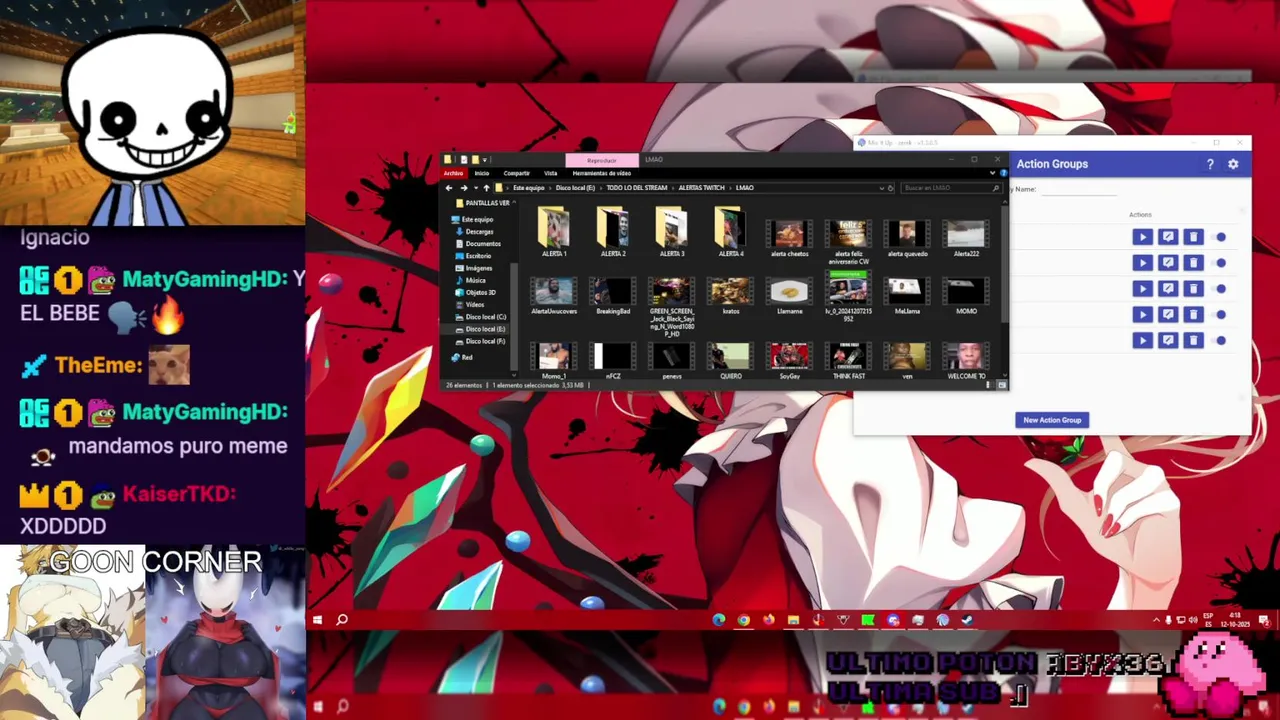Go up one folder level
The height and width of the screenshot is (720, 1280).
pos(486,188)
